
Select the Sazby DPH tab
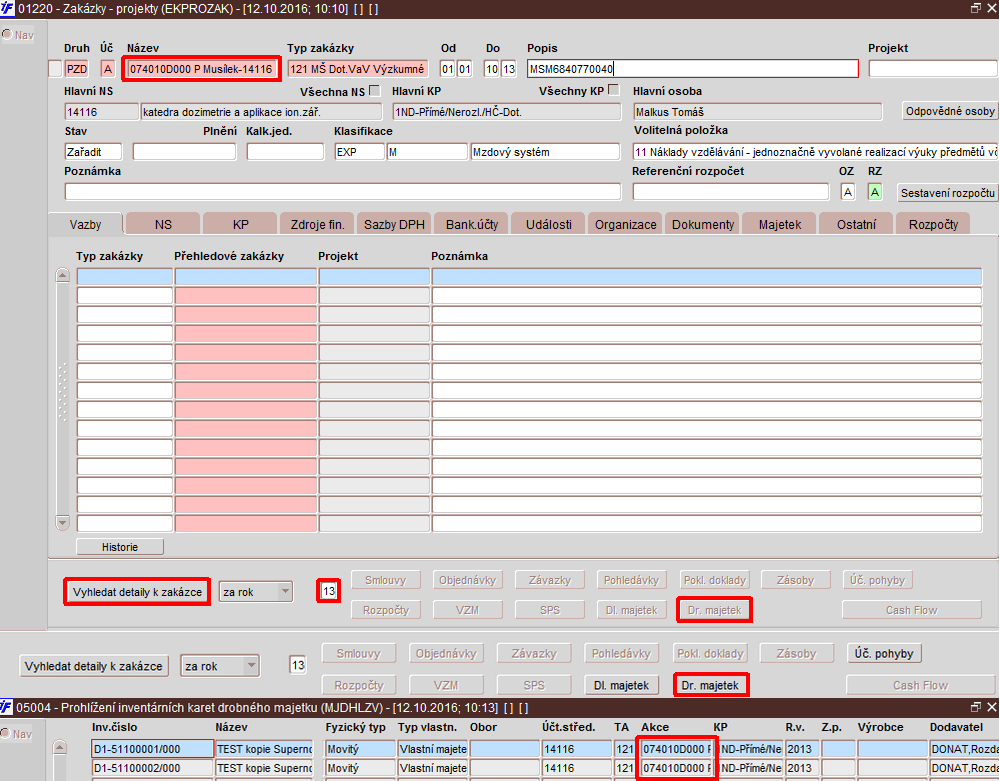(x=394, y=224)
